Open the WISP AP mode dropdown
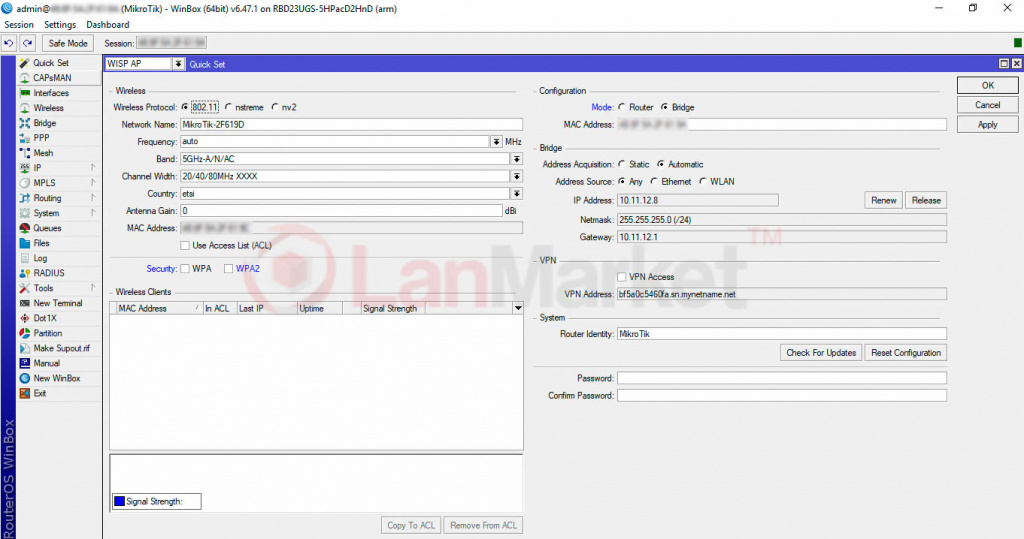Screen dimensions: 1024x539 pos(179,64)
